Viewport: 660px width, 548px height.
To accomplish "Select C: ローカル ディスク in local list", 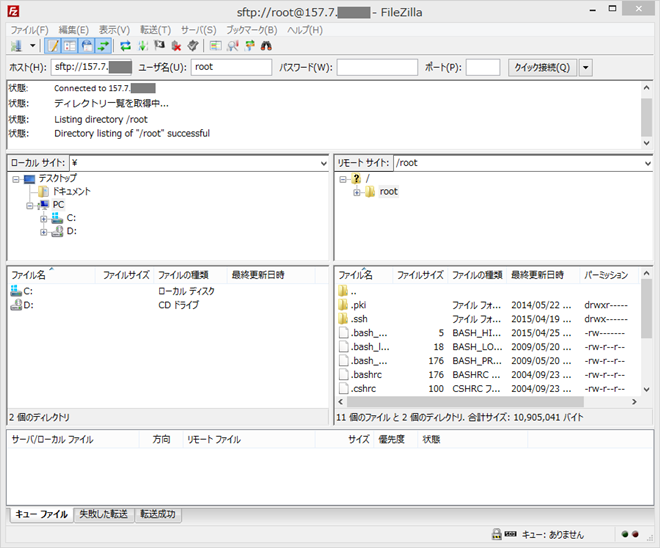I will [x=168, y=291].
